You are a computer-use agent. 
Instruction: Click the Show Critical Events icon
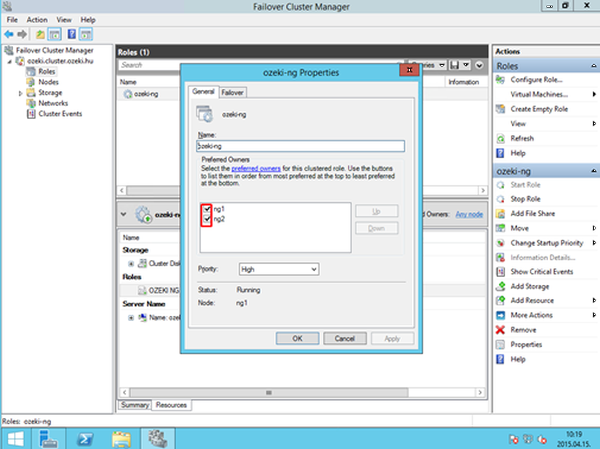[x=500, y=272]
